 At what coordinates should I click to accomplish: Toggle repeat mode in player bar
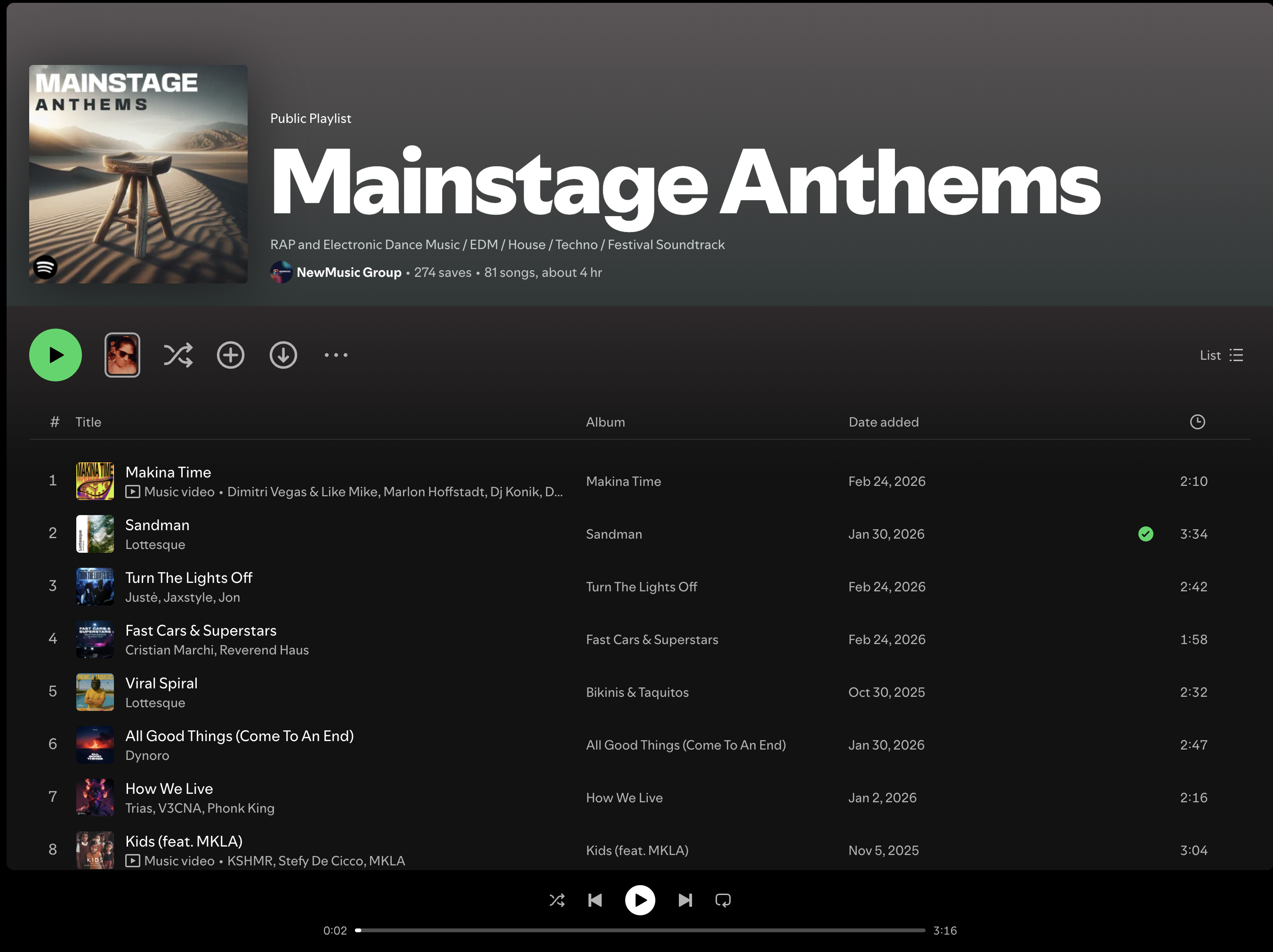(723, 900)
